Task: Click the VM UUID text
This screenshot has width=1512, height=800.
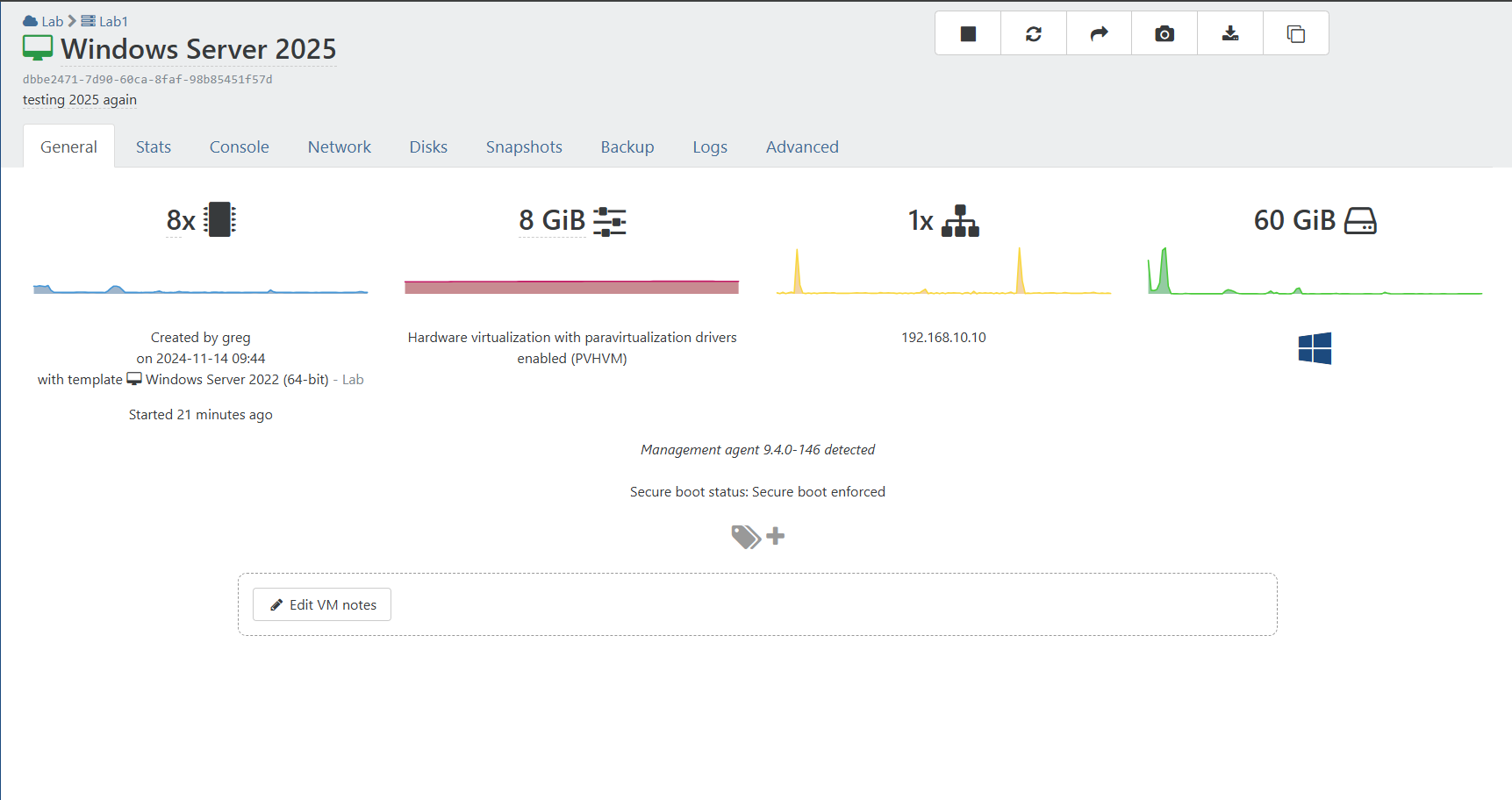Action: [147, 79]
